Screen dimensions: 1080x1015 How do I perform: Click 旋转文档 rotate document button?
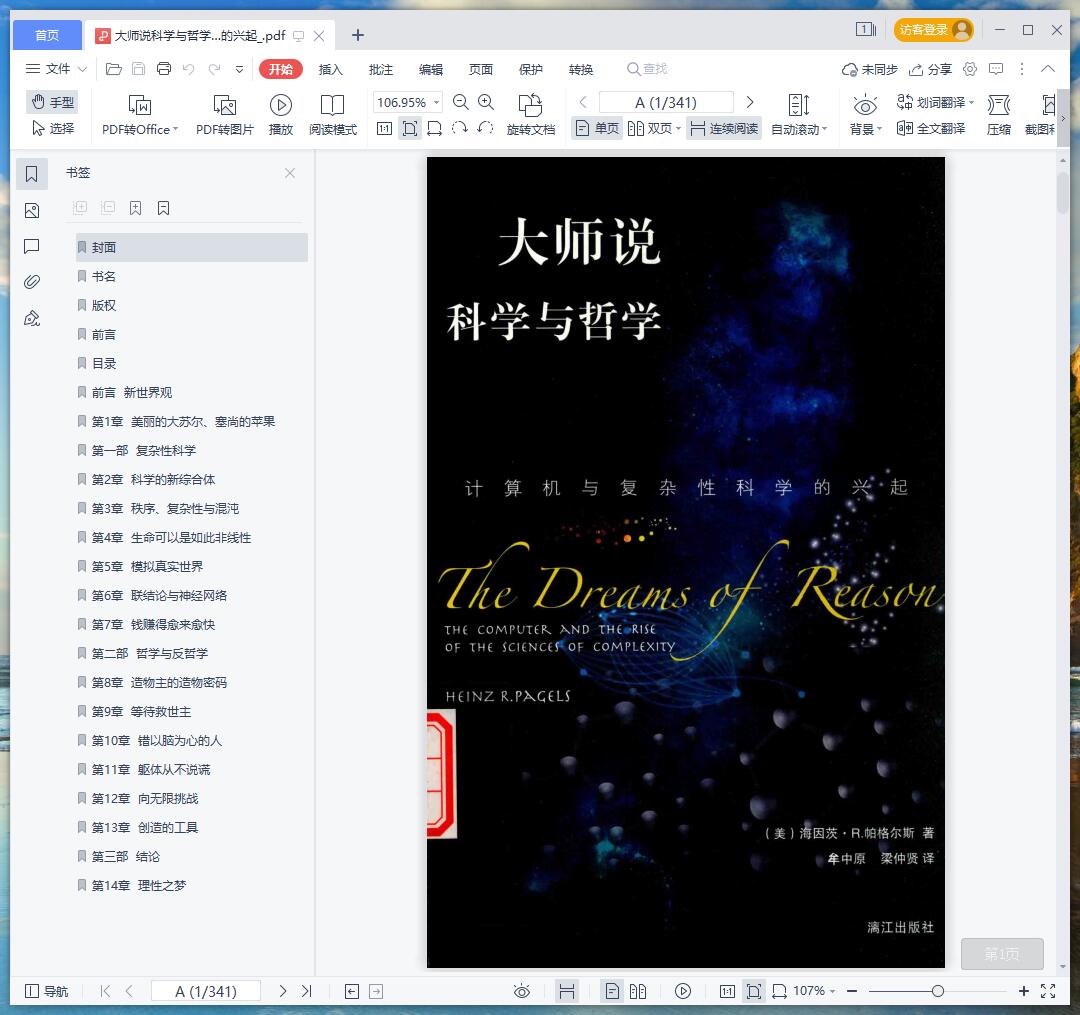tap(530, 115)
